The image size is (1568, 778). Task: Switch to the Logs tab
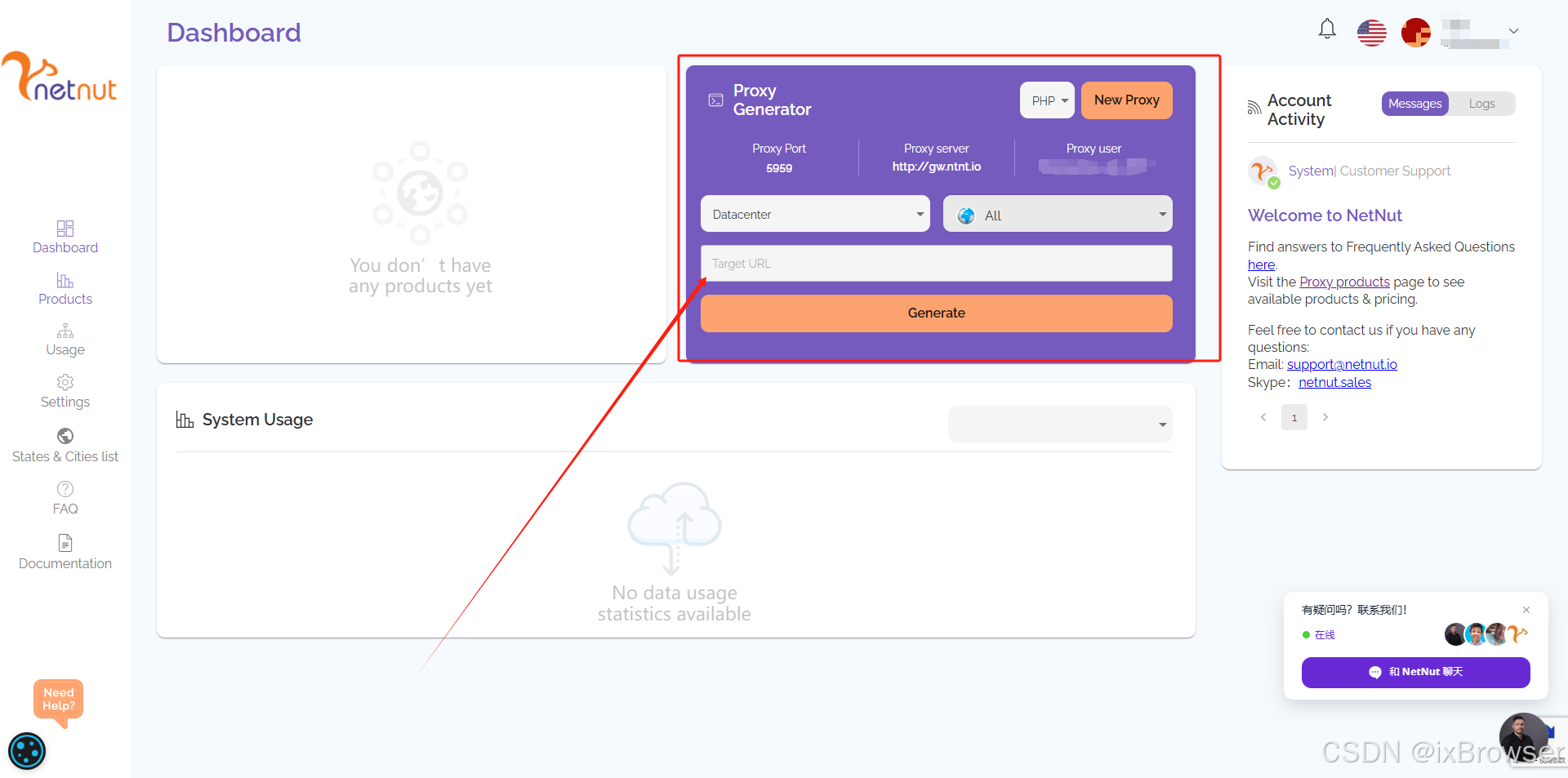(1482, 104)
